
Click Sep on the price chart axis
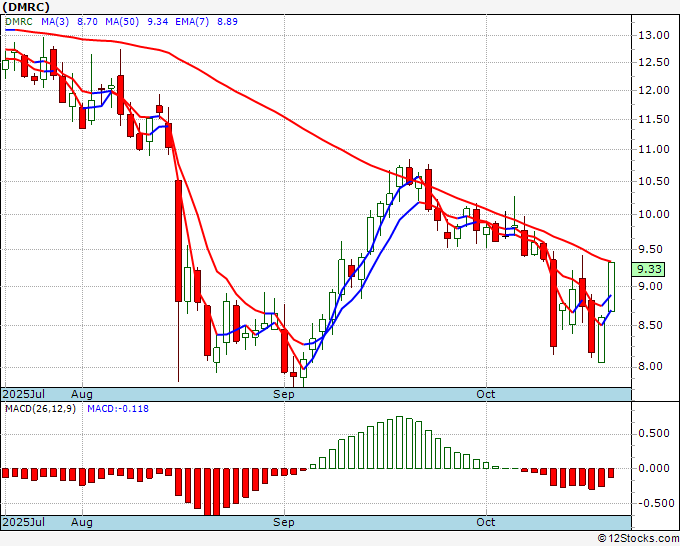(x=284, y=394)
